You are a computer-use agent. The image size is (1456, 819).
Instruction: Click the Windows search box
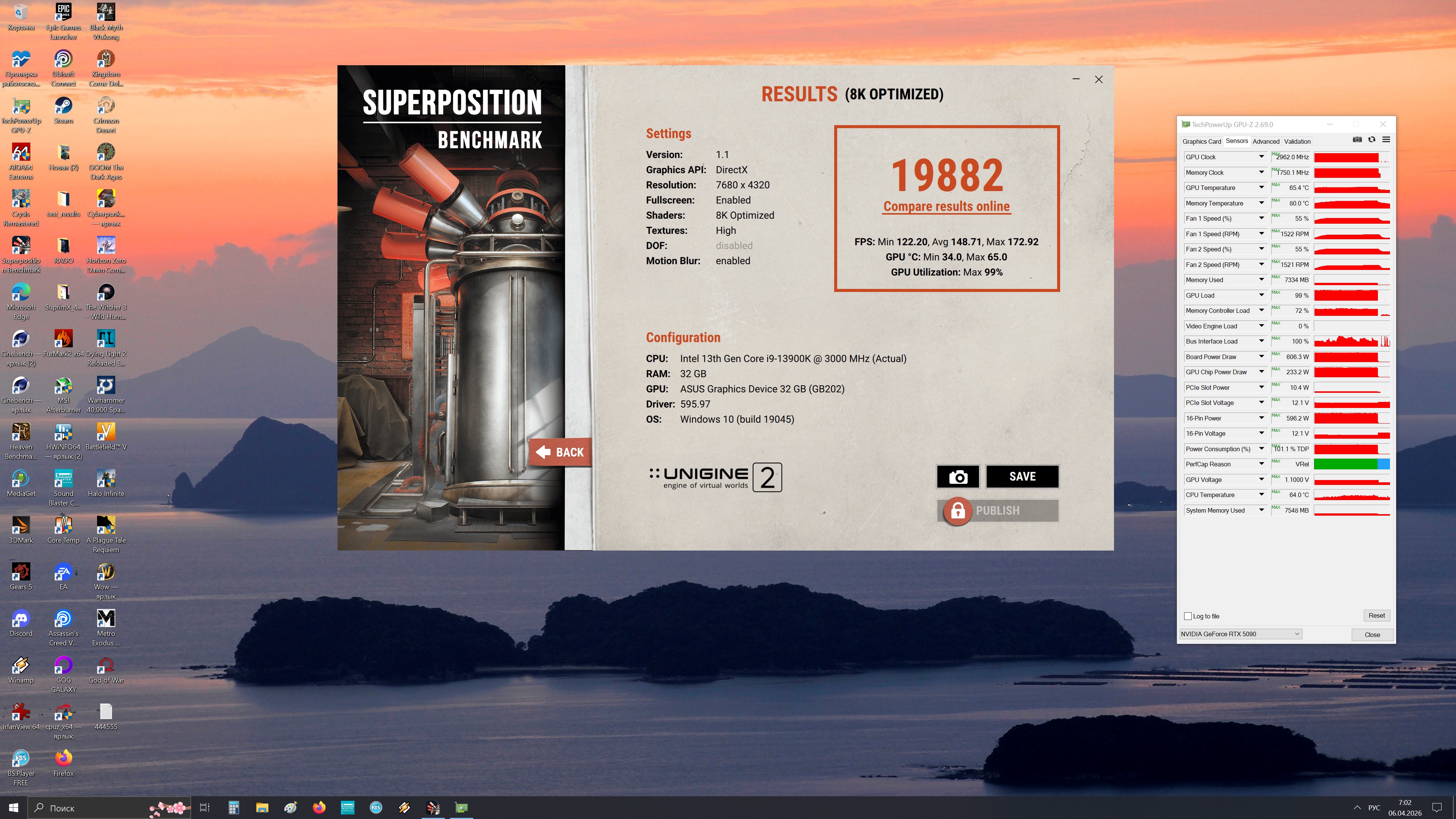pos(91,808)
